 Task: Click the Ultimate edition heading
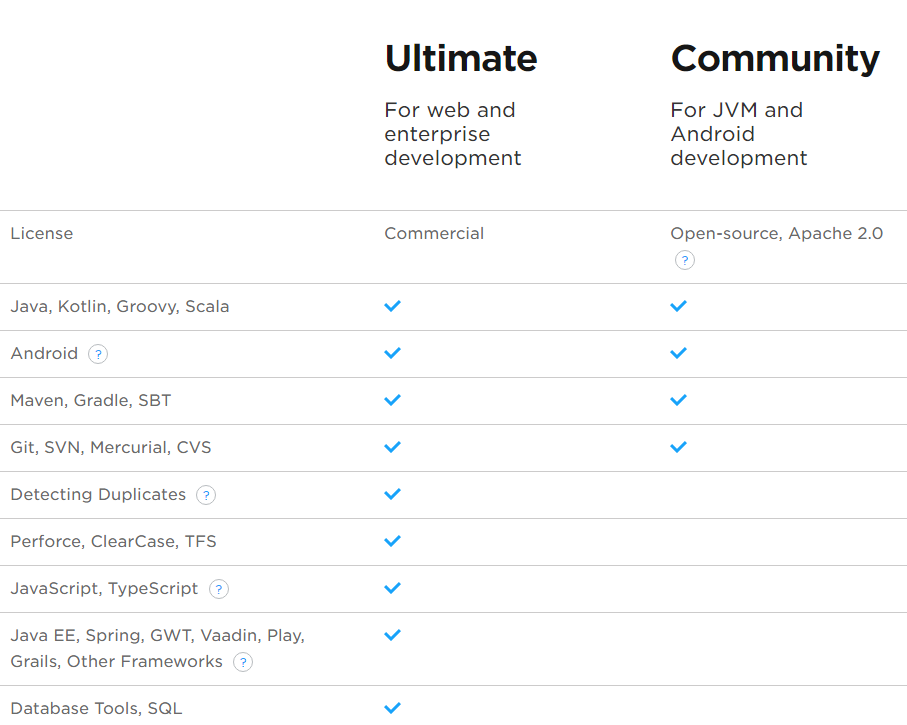(x=460, y=58)
